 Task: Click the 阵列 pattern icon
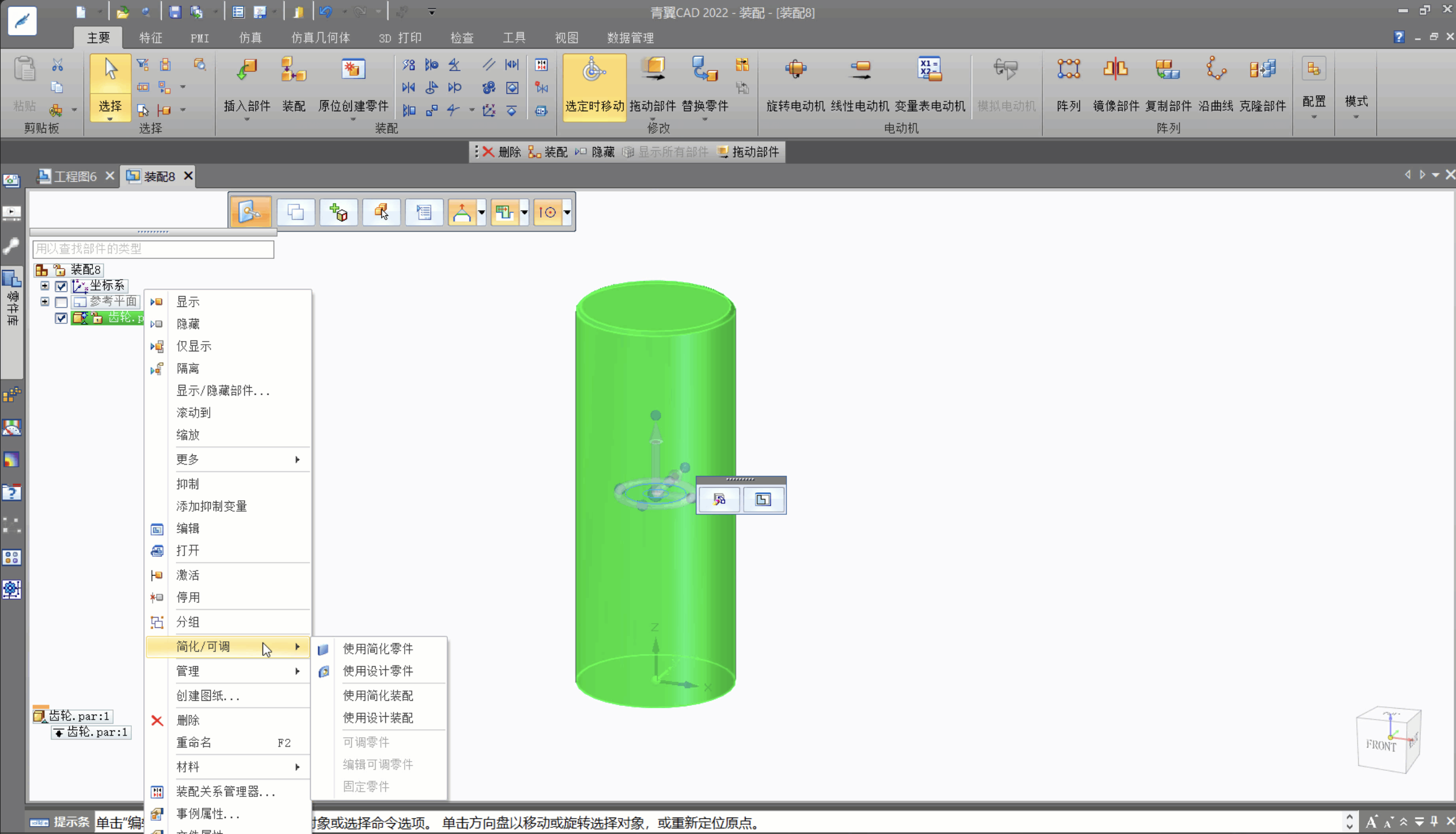1068,69
